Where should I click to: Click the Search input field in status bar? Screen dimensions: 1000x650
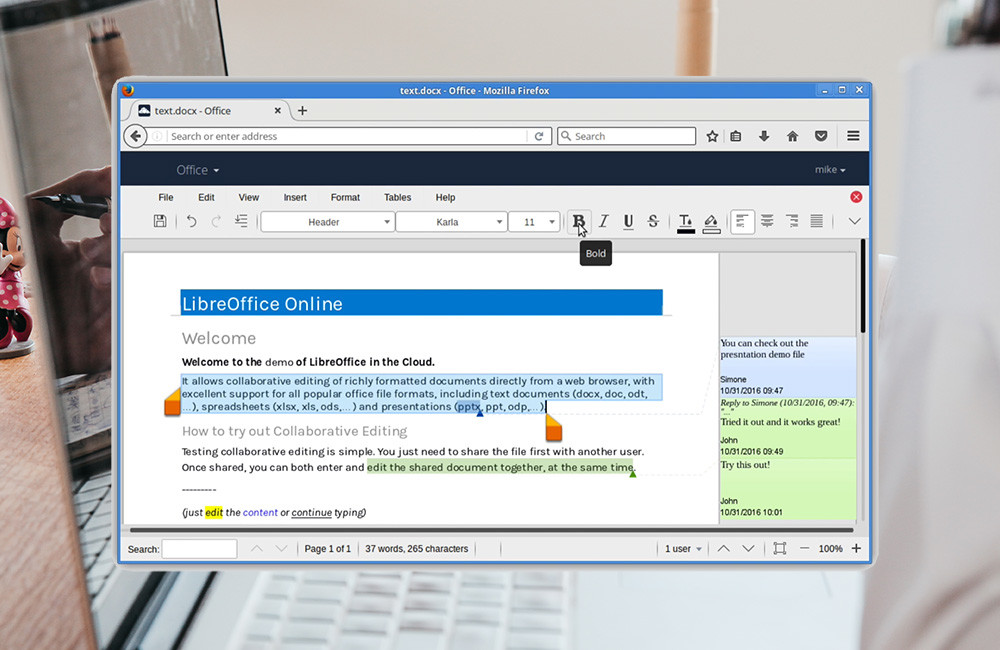tap(199, 549)
